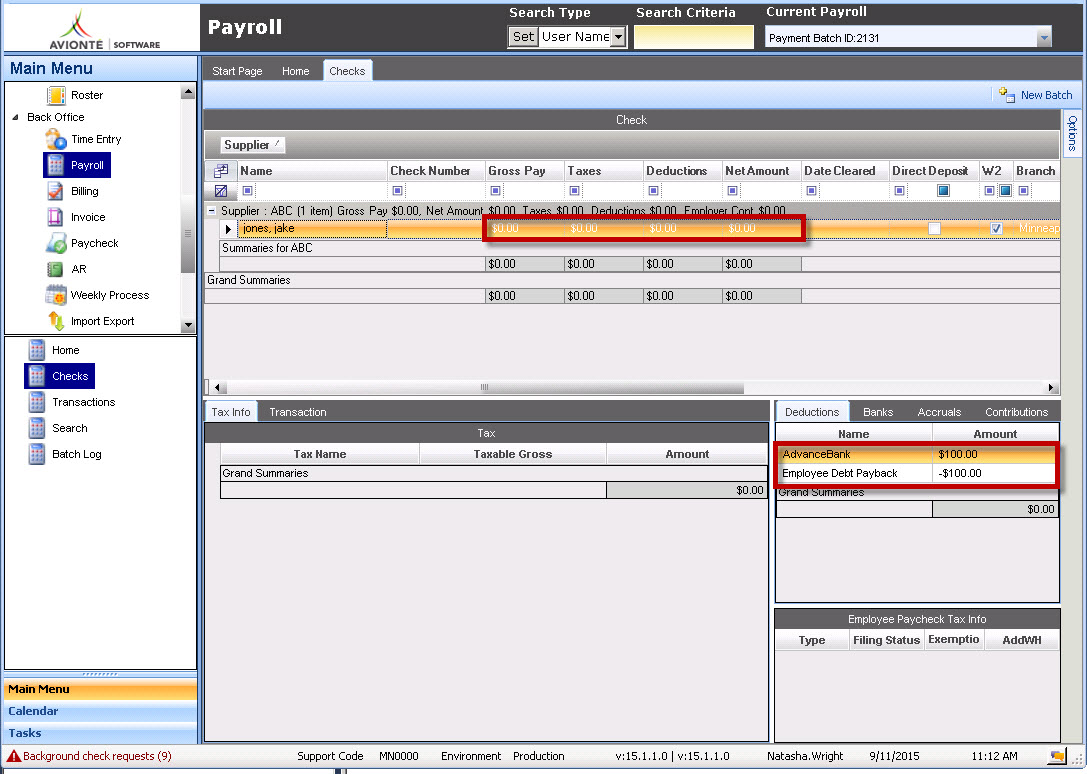Click the Batch Log submenu icon

[x=37, y=454]
